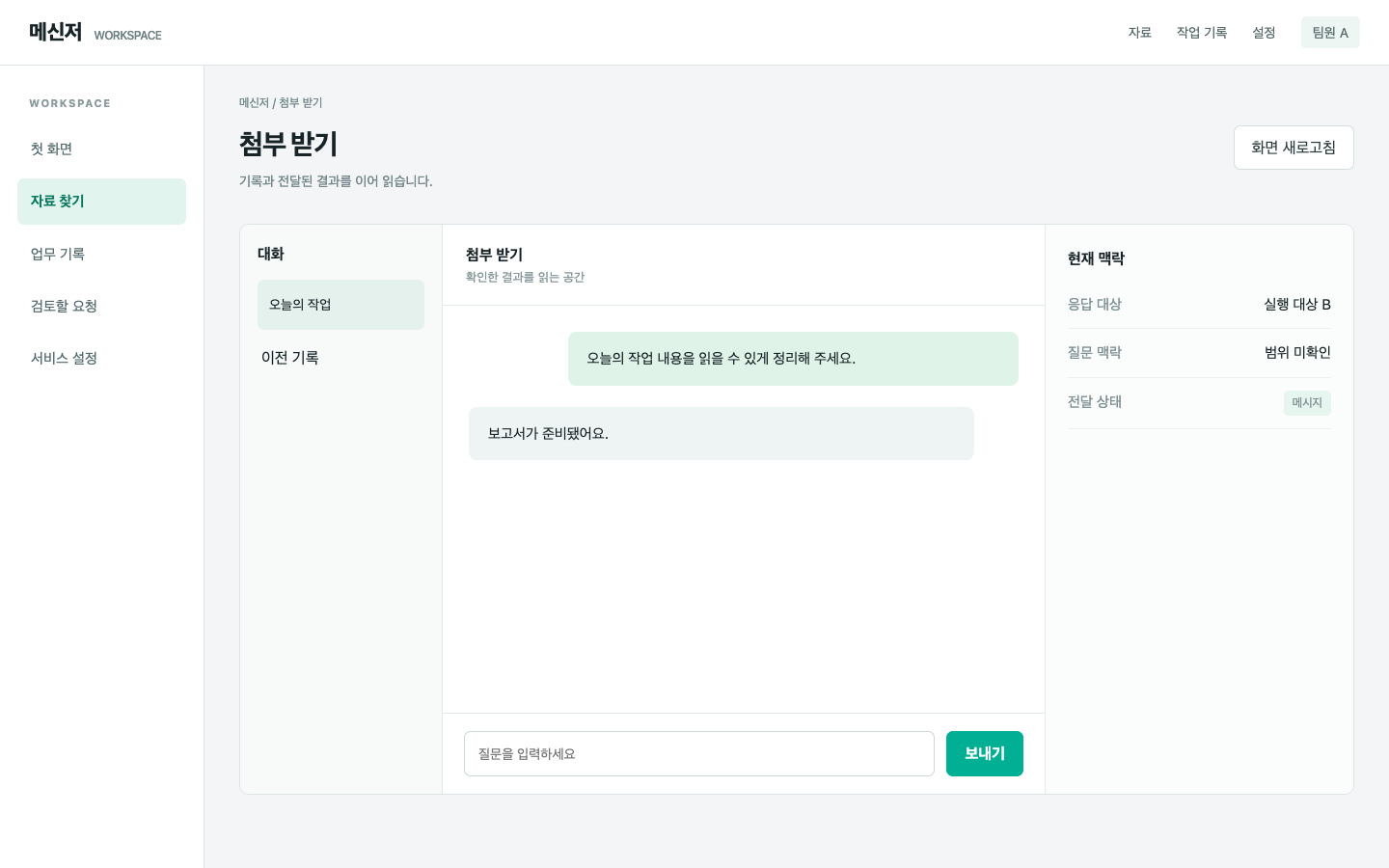Select 자료 찾기 in the sidebar
Viewport: 1389px width, 868px height.
click(x=101, y=202)
